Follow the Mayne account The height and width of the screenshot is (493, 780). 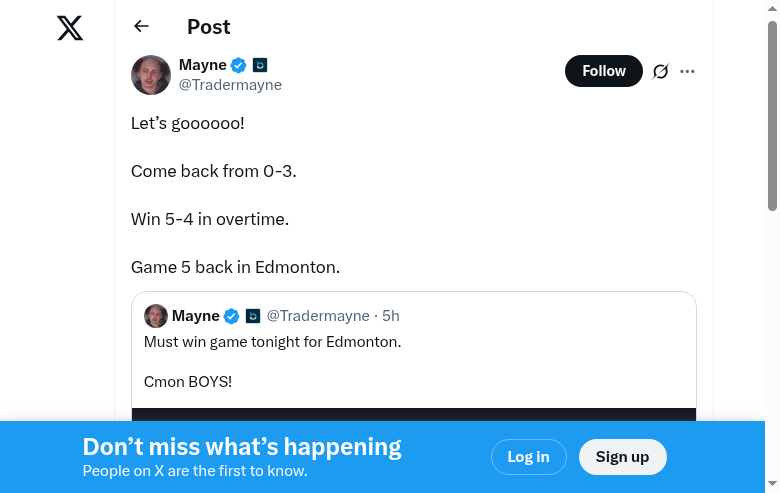[x=603, y=71]
